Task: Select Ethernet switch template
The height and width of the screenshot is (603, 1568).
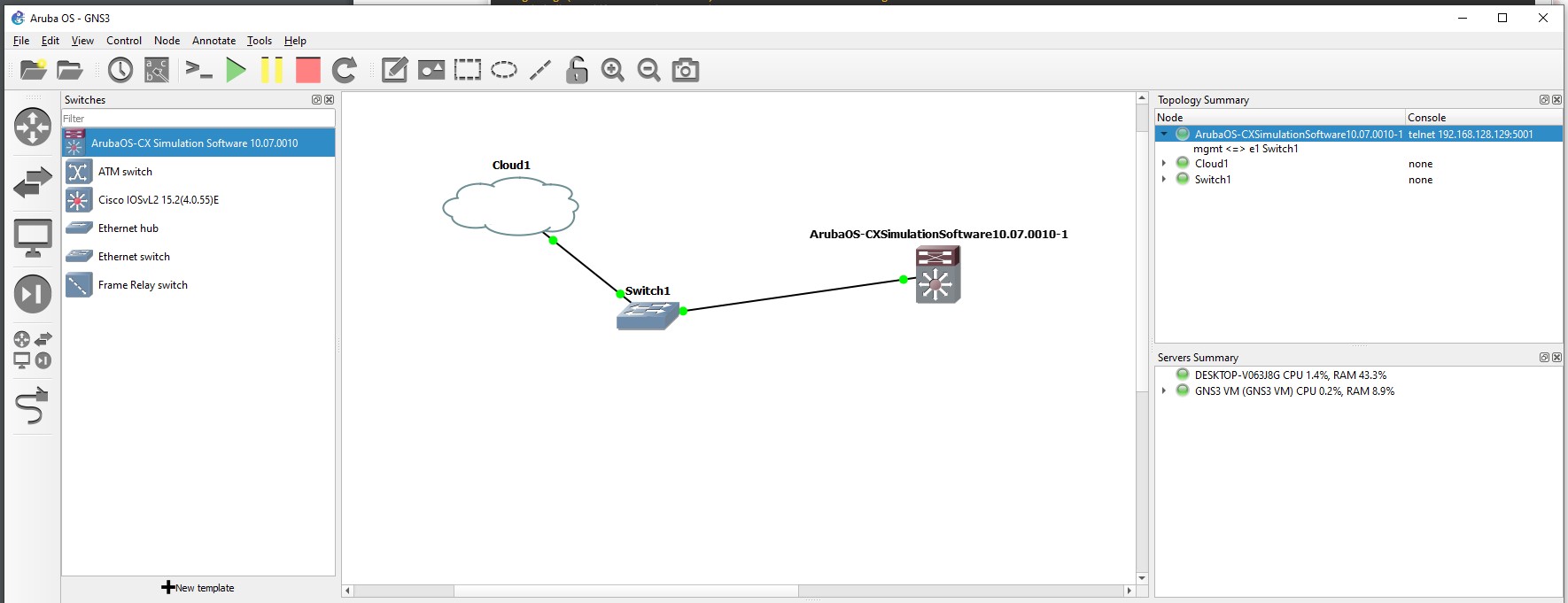Action: [x=198, y=256]
